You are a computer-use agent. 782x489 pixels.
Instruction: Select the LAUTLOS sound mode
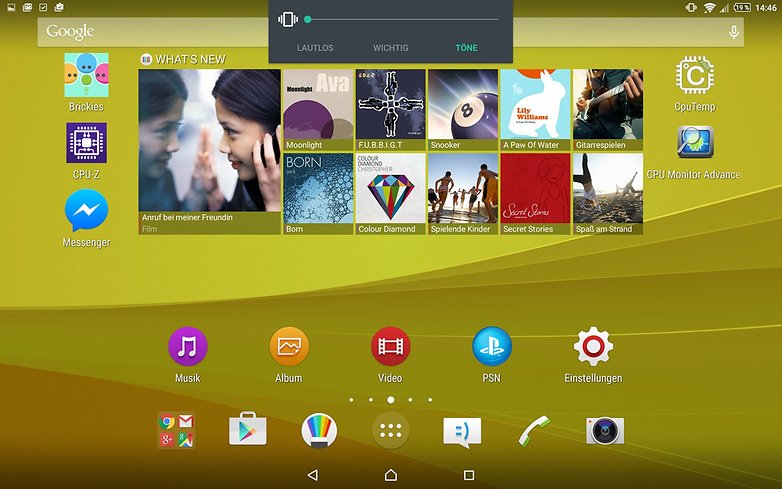coord(315,48)
